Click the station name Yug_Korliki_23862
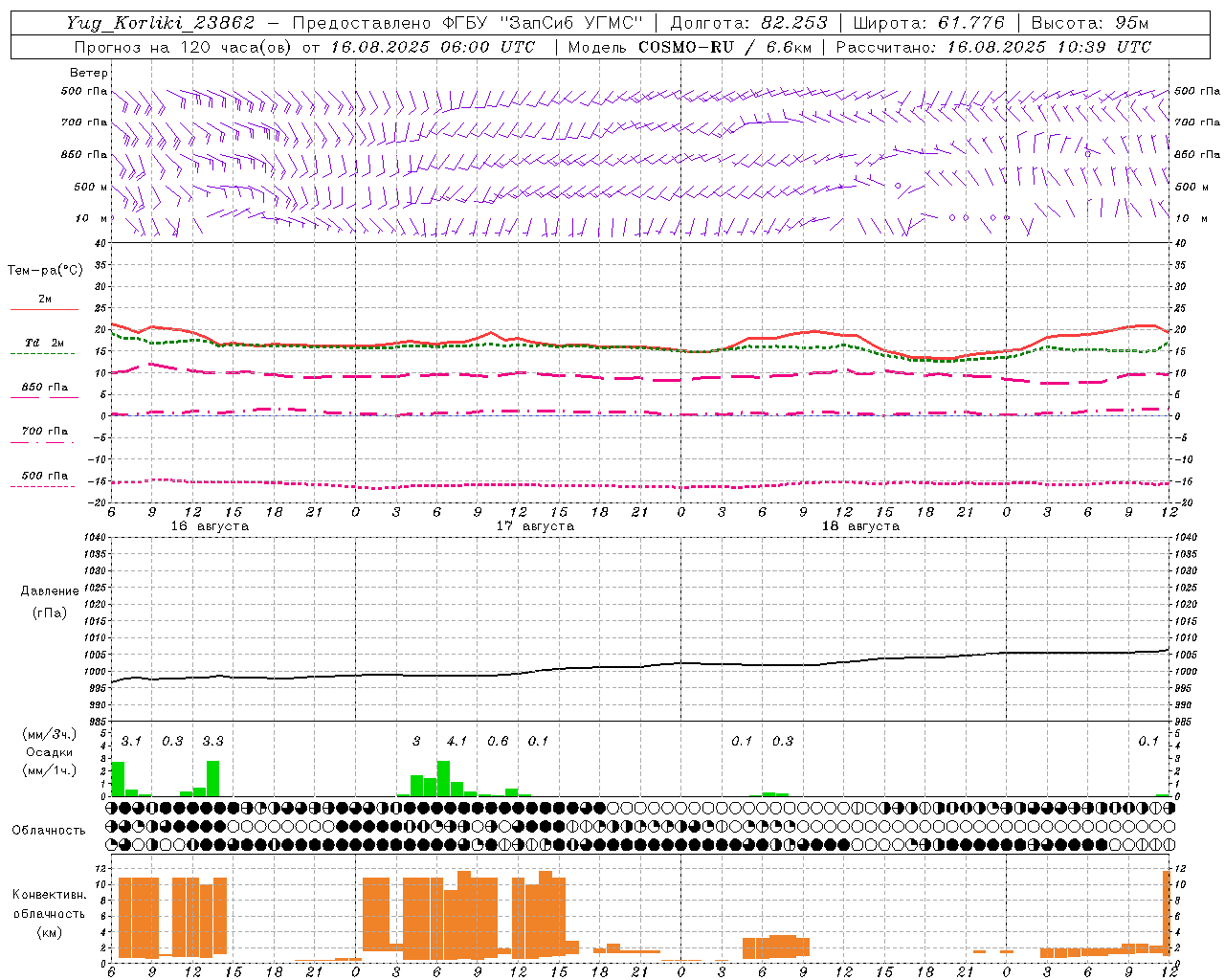Viewport: 1225px width, 980px height. [161, 23]
